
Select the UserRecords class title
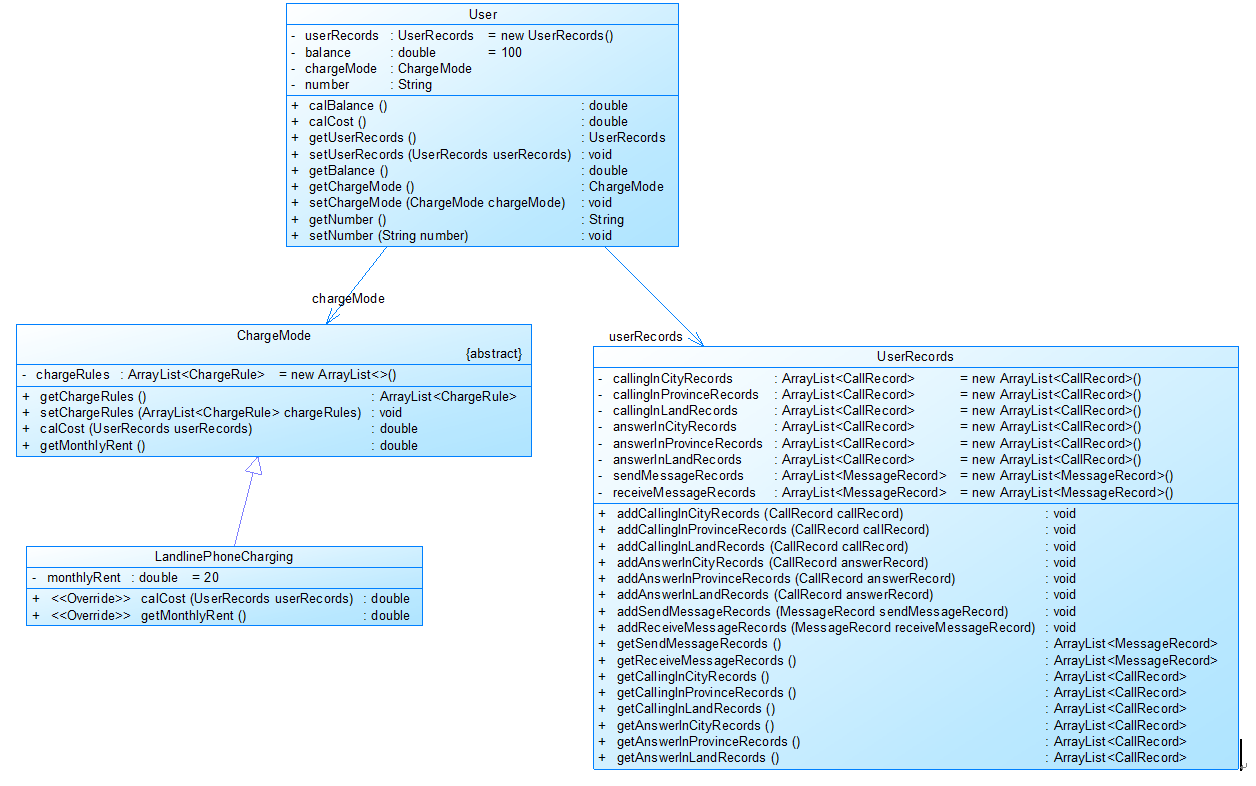915,356
